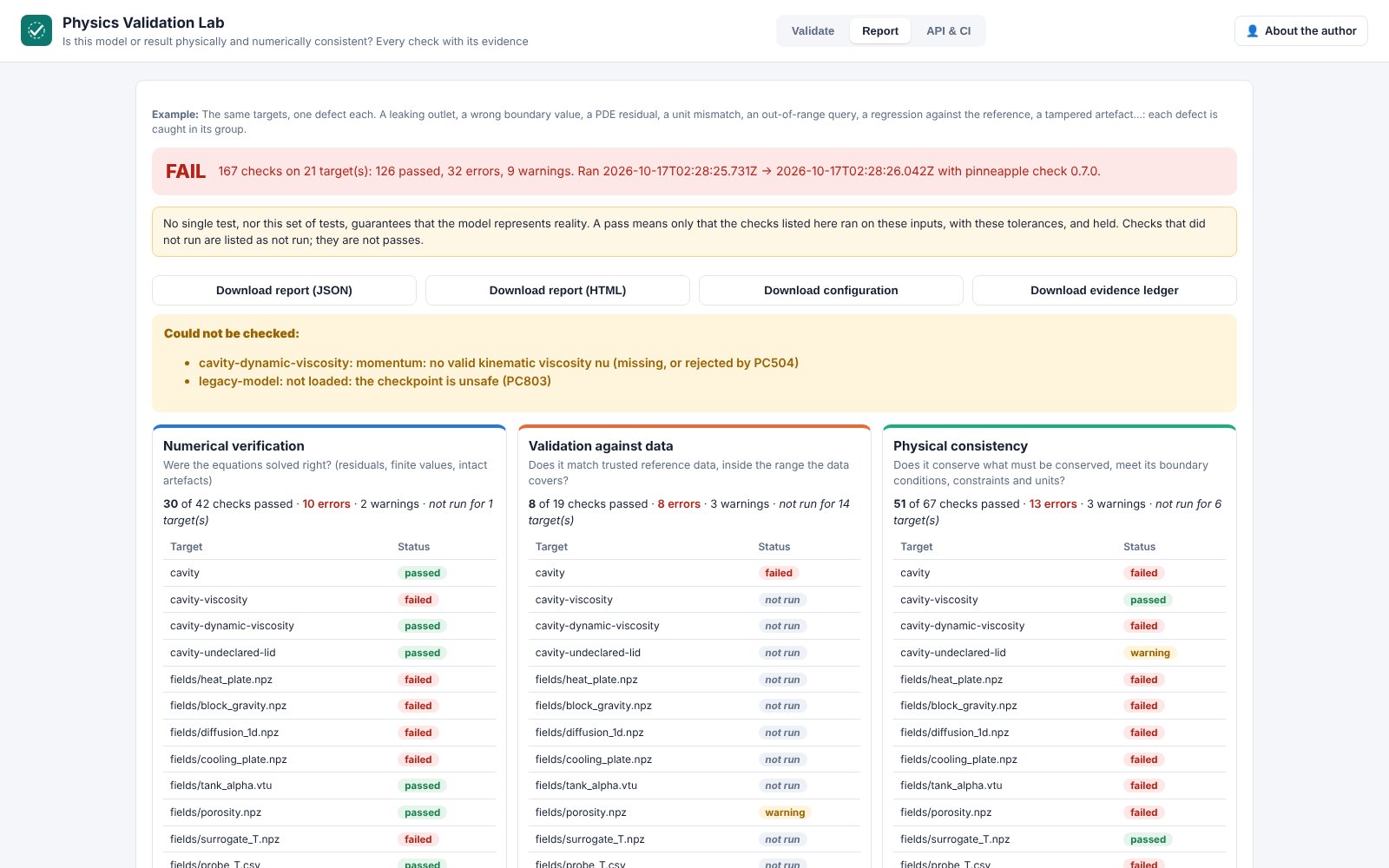
Task: Click Status column header in Numerical verification
Action: [x=413, y=547]
